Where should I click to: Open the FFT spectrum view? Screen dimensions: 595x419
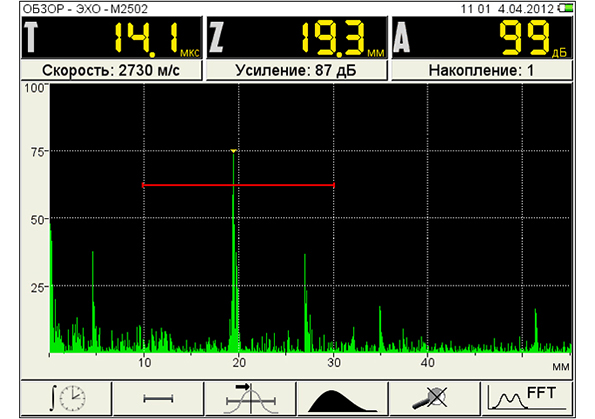click(x=527, y=398)
